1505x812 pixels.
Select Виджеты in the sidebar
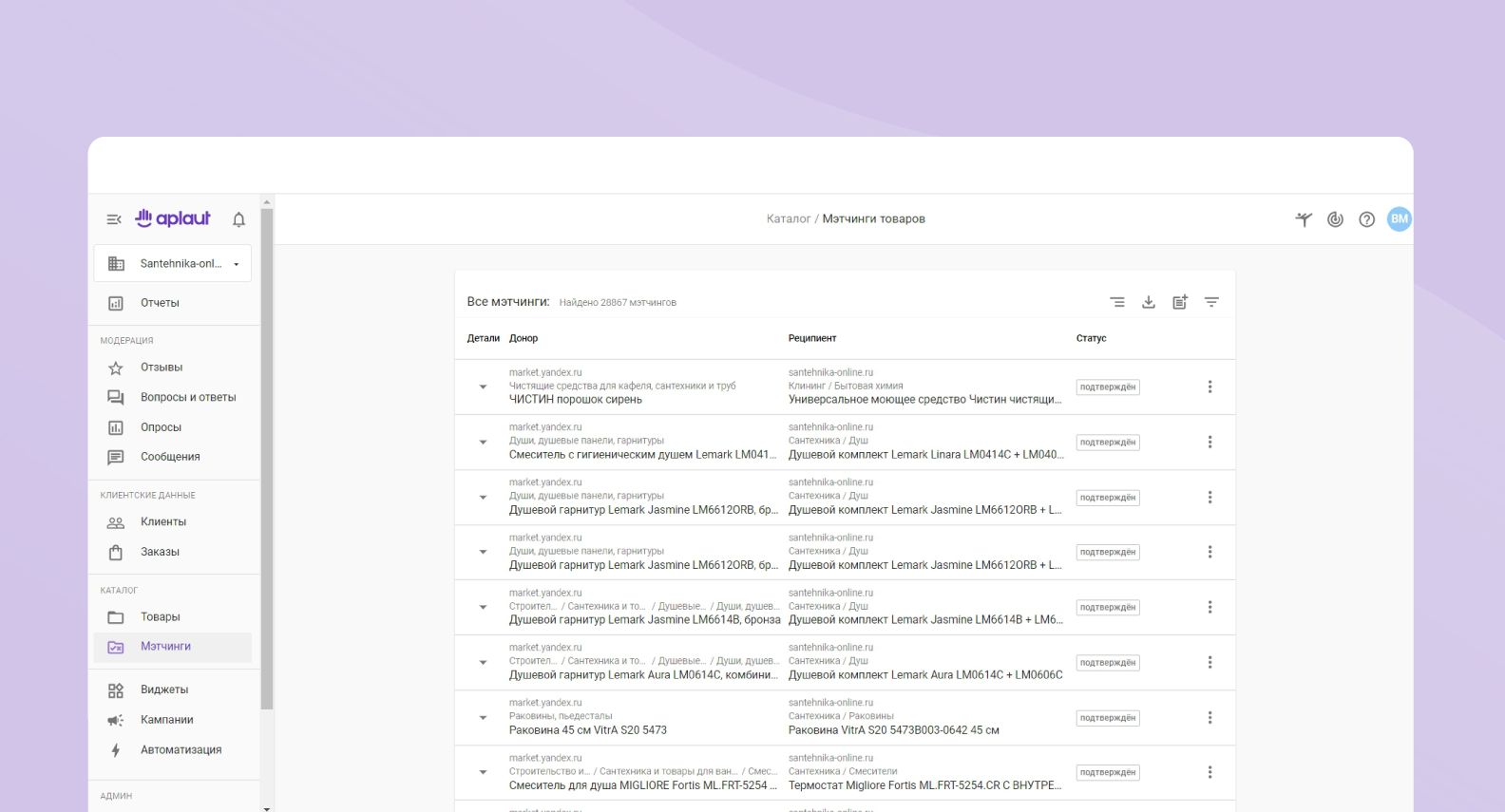(164, 689)
